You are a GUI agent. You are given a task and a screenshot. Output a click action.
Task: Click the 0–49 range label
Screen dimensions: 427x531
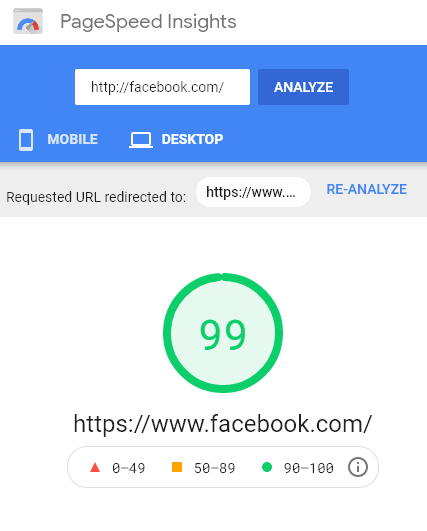pyautogui.click(x=129, y=468)
